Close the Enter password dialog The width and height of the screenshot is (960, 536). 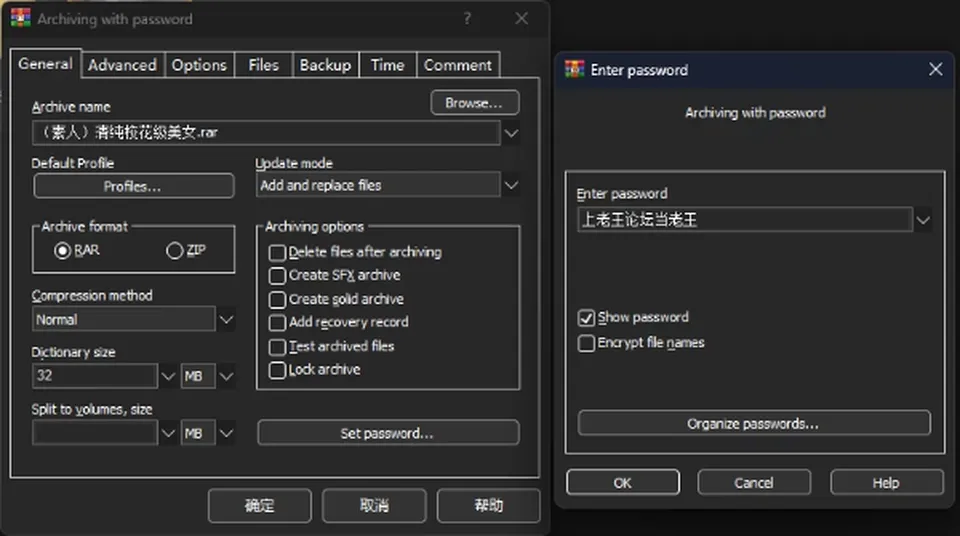coord(936,69)
